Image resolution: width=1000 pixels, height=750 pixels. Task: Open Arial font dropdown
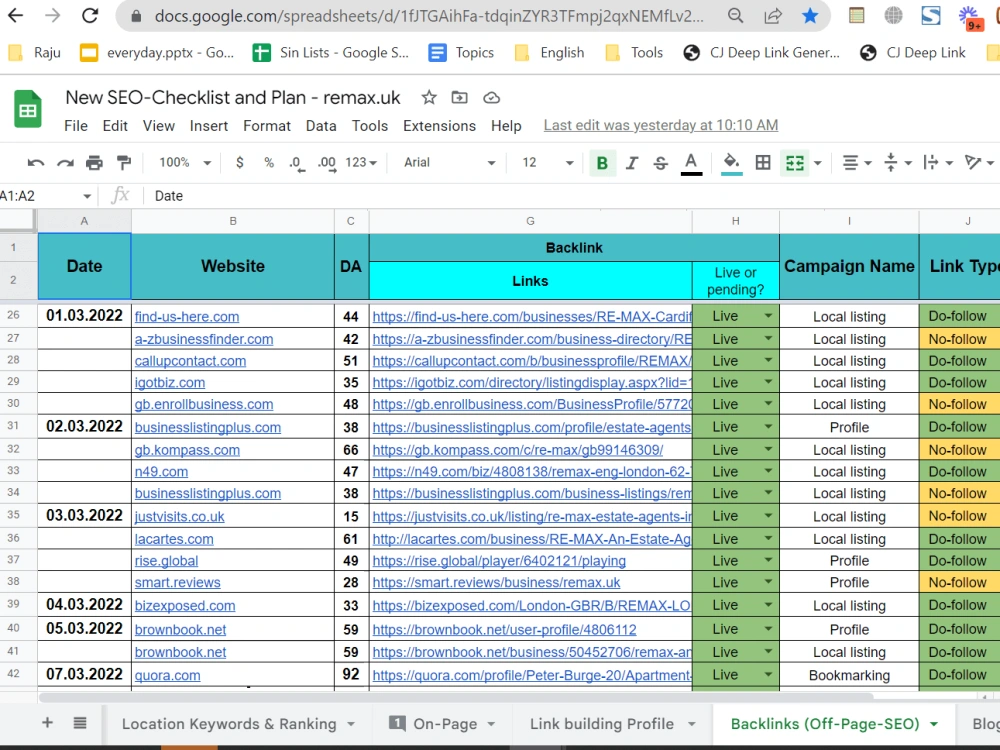click(x=450, y=163)
